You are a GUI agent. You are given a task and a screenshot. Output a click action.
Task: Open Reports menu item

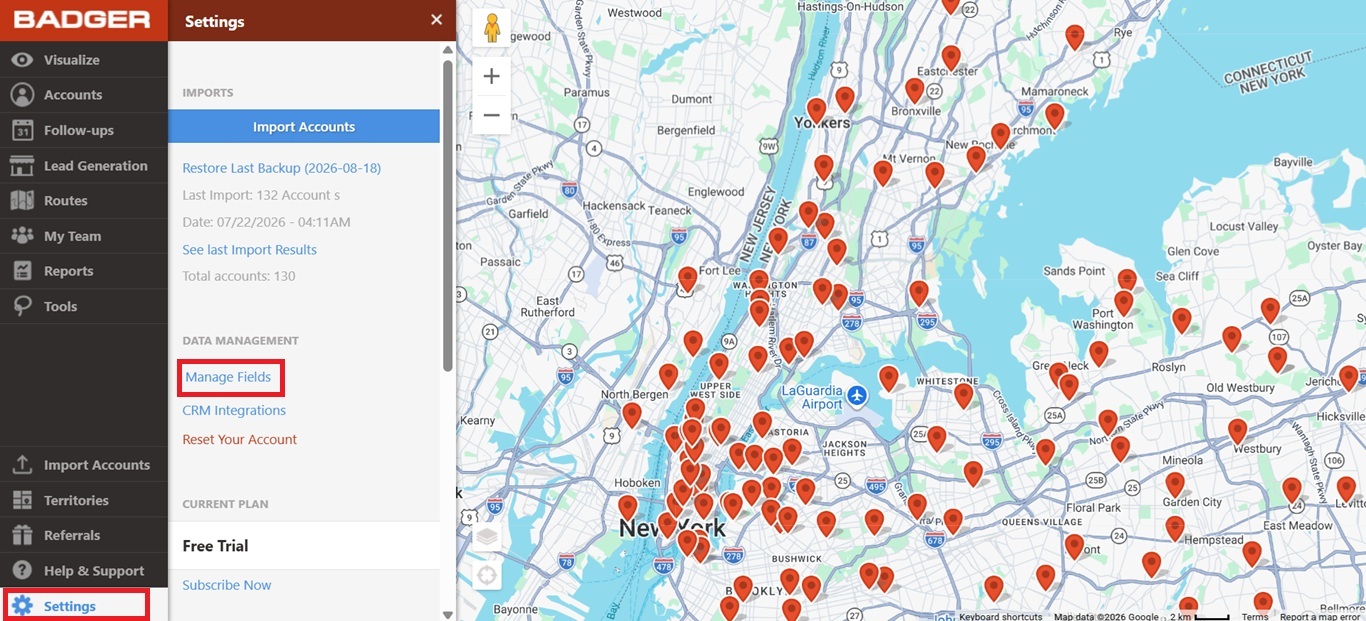click(84, 271)
